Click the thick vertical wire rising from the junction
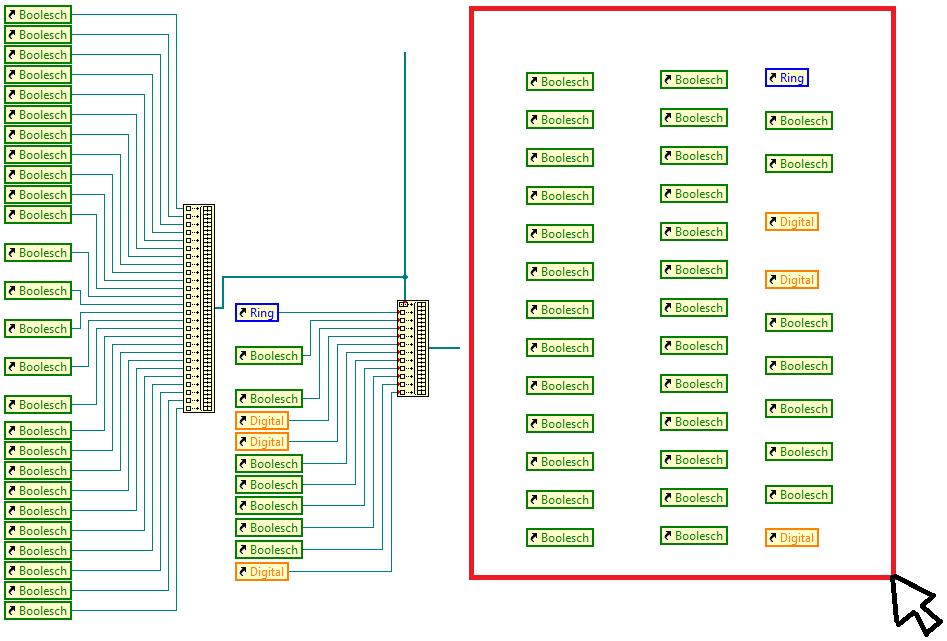The height and width of the screenshot is (641, 947). tap(405, 163)
